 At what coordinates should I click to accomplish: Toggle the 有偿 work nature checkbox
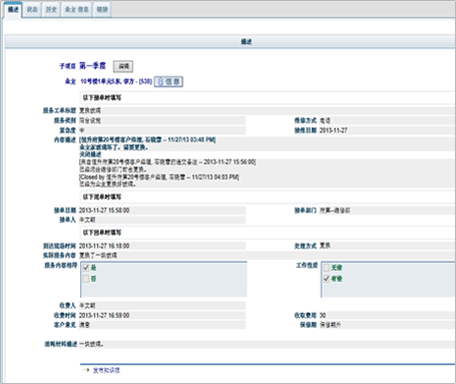coord(326,278)
